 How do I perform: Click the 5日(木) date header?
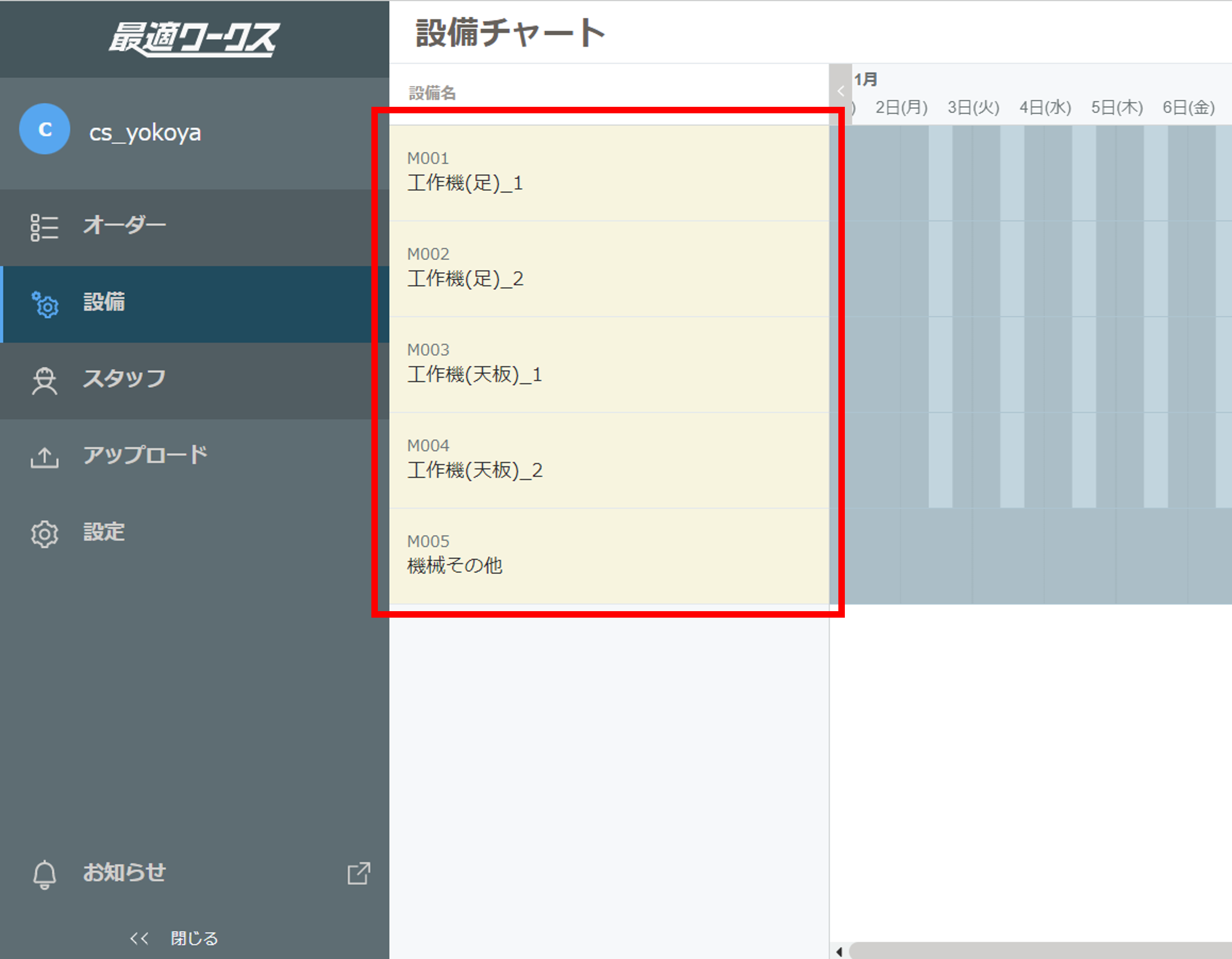tap(1117, 107)
